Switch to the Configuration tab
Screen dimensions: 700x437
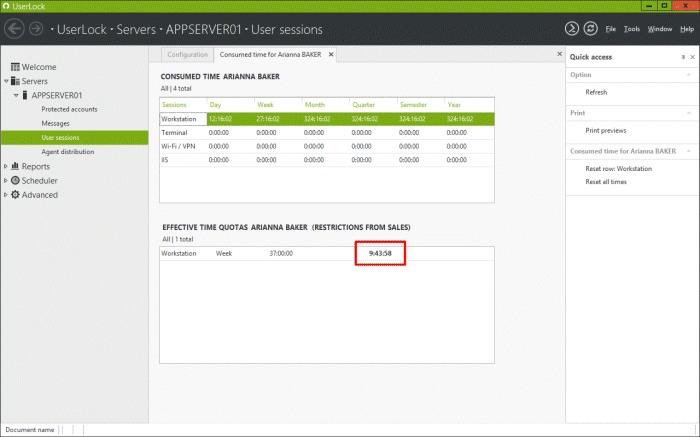pos(187,54)
